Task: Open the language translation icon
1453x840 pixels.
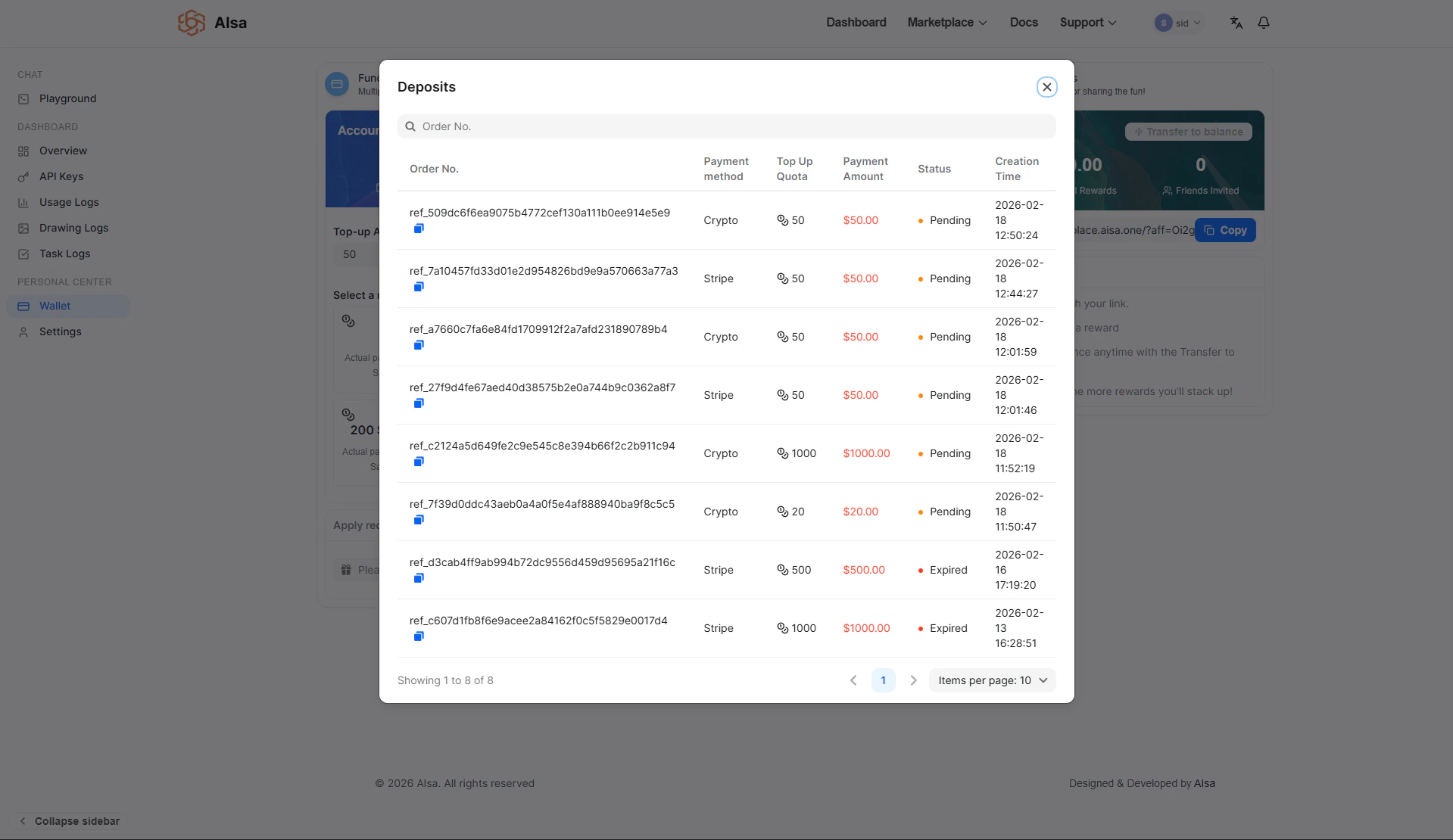Action: [1236, 23]
